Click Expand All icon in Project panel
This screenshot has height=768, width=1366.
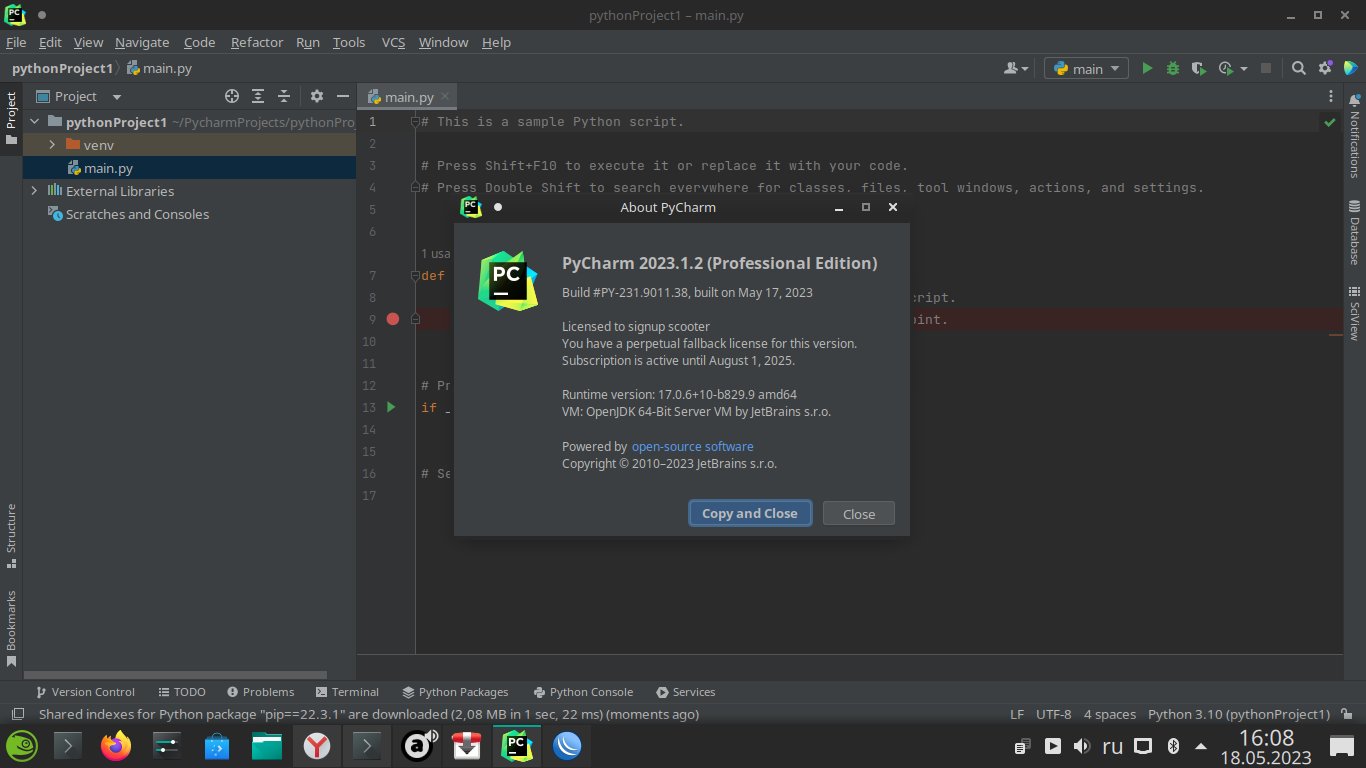(258, 96)
